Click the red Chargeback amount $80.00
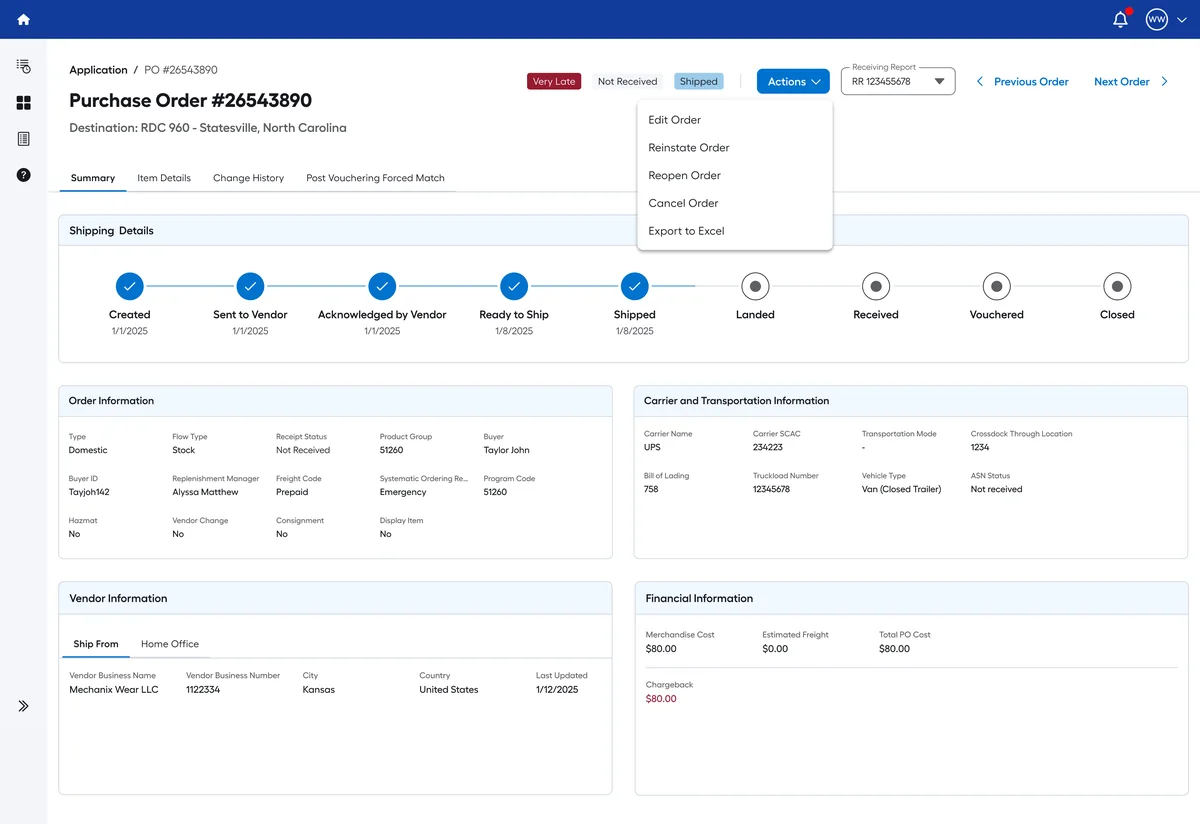Image resolution: width=1200 pixels, height=824 pixels. tap(661, 699)
